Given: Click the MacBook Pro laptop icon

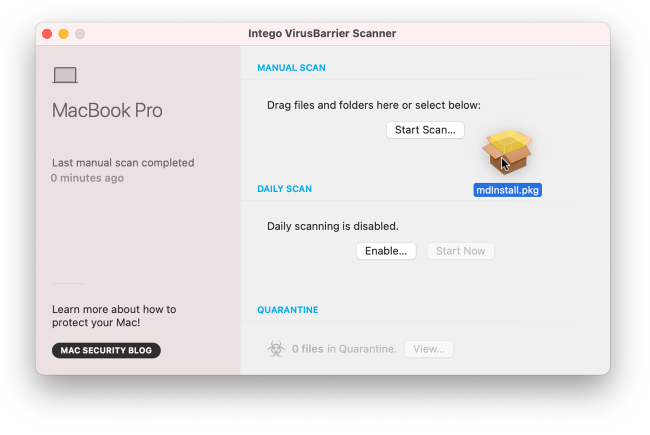Looking at the screenshot, I should (65, 75).
